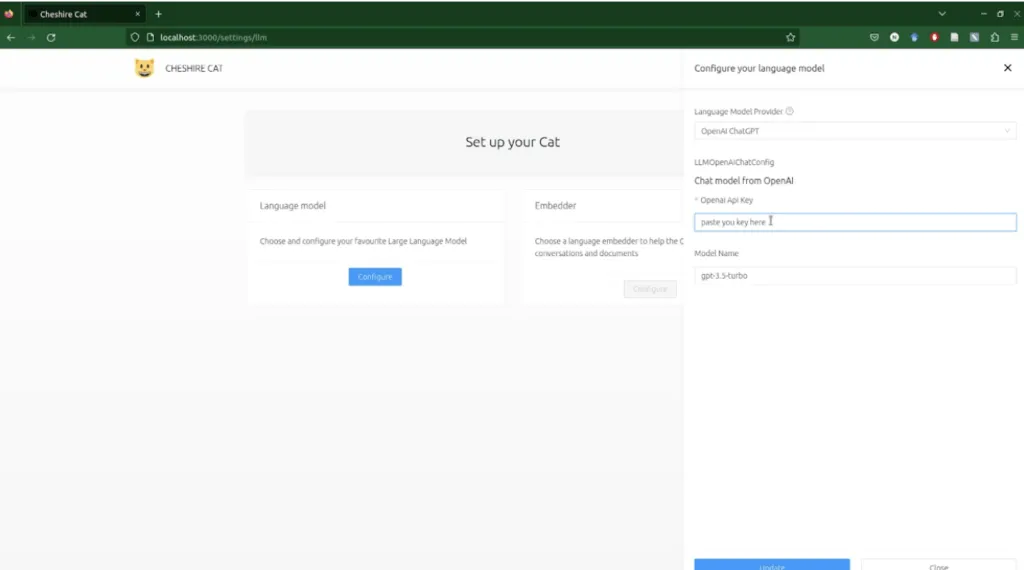The height and width of the screenshot is (570, 1024).
Task: Click the Cheshire Cat logo icon
Action: coord(144,68)
